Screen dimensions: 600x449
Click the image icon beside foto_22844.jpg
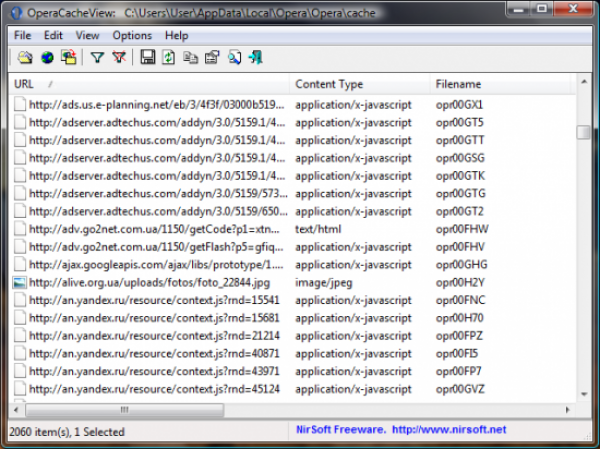tap(20, 282)
